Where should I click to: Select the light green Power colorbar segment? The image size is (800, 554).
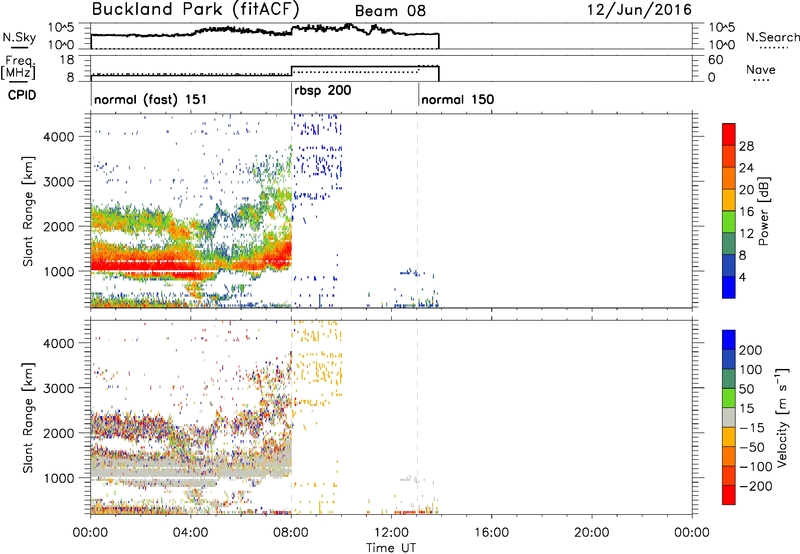pos(729,221)
